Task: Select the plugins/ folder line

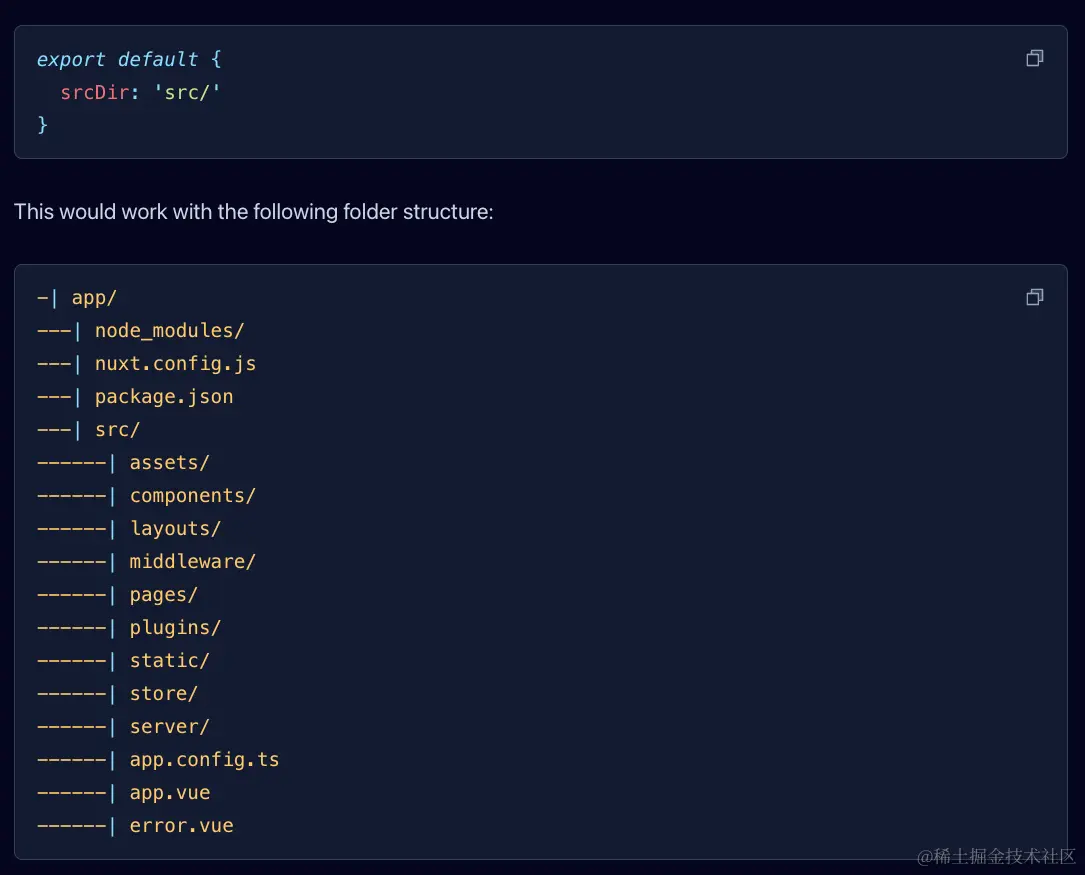Action: tap(175, 628)
